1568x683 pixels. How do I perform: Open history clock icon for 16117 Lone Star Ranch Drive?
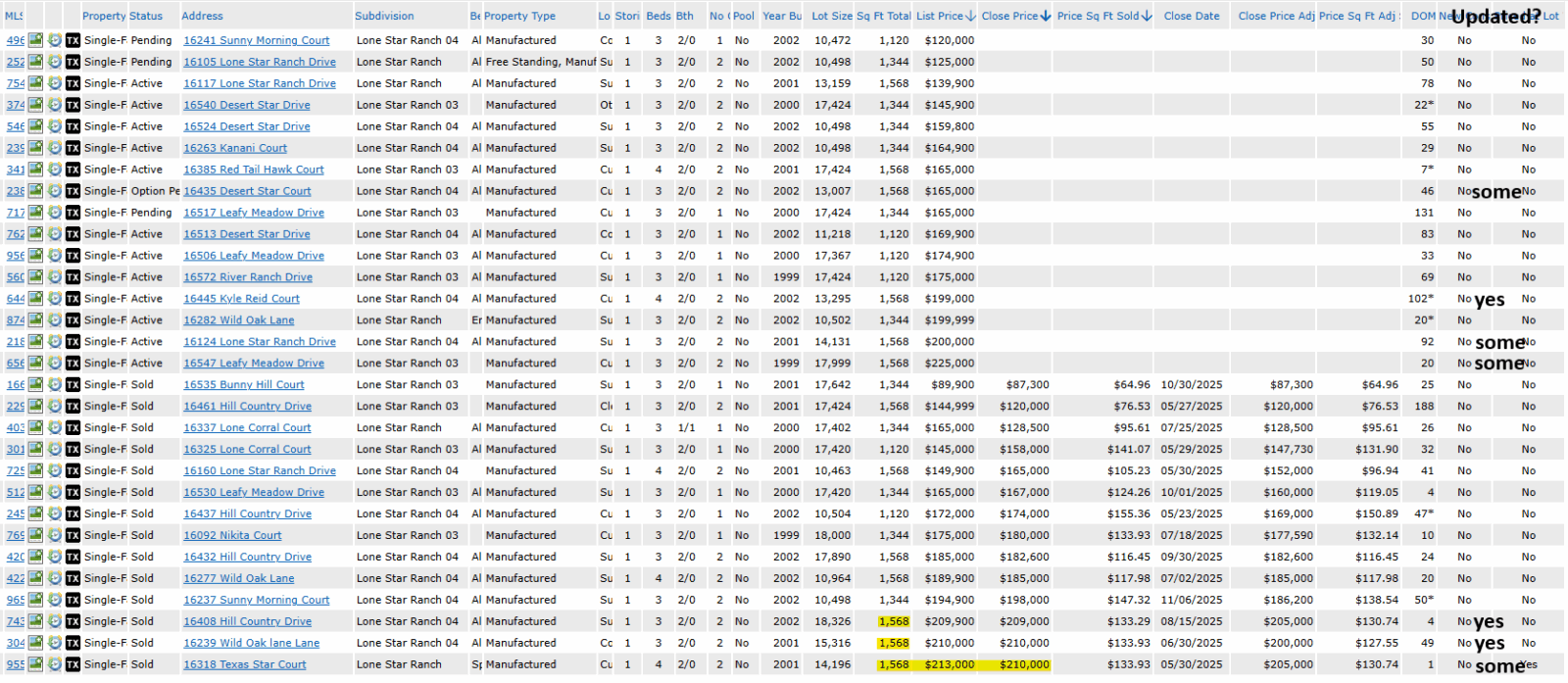(x=55, y=83)
